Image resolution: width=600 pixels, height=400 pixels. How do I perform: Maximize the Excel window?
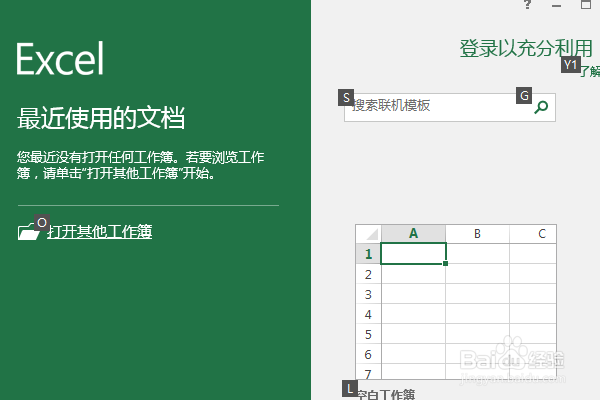point(586,5)
